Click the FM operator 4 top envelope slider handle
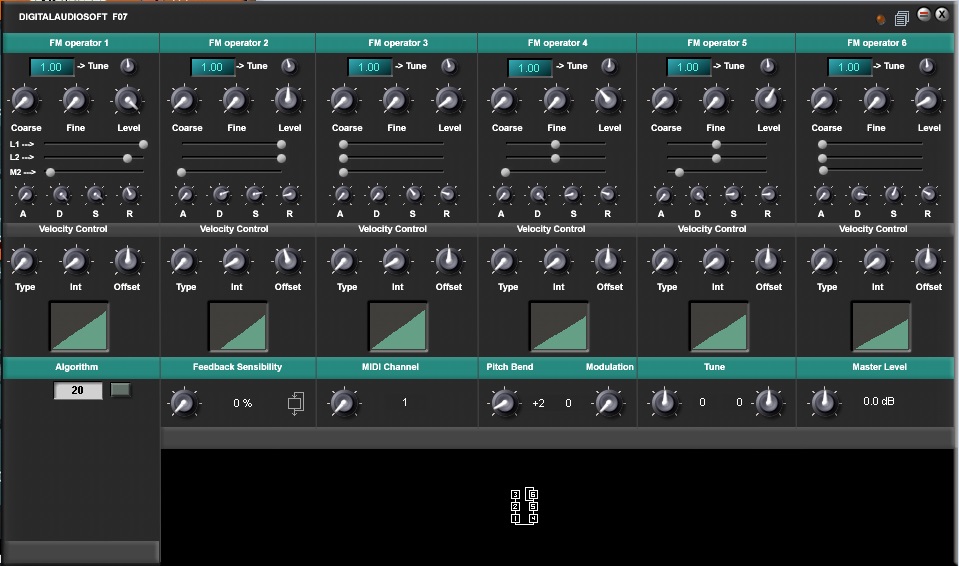Screen dimensions: 959x566 coord(555,144)
